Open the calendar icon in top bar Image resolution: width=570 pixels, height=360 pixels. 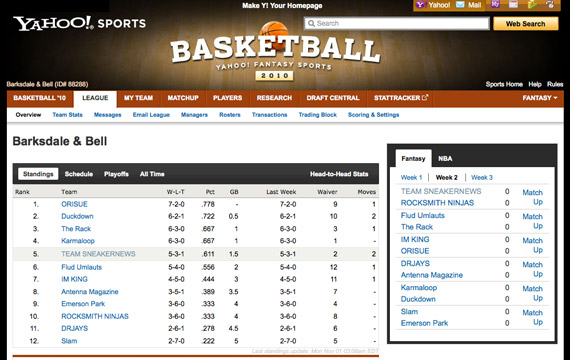[513, 4]
